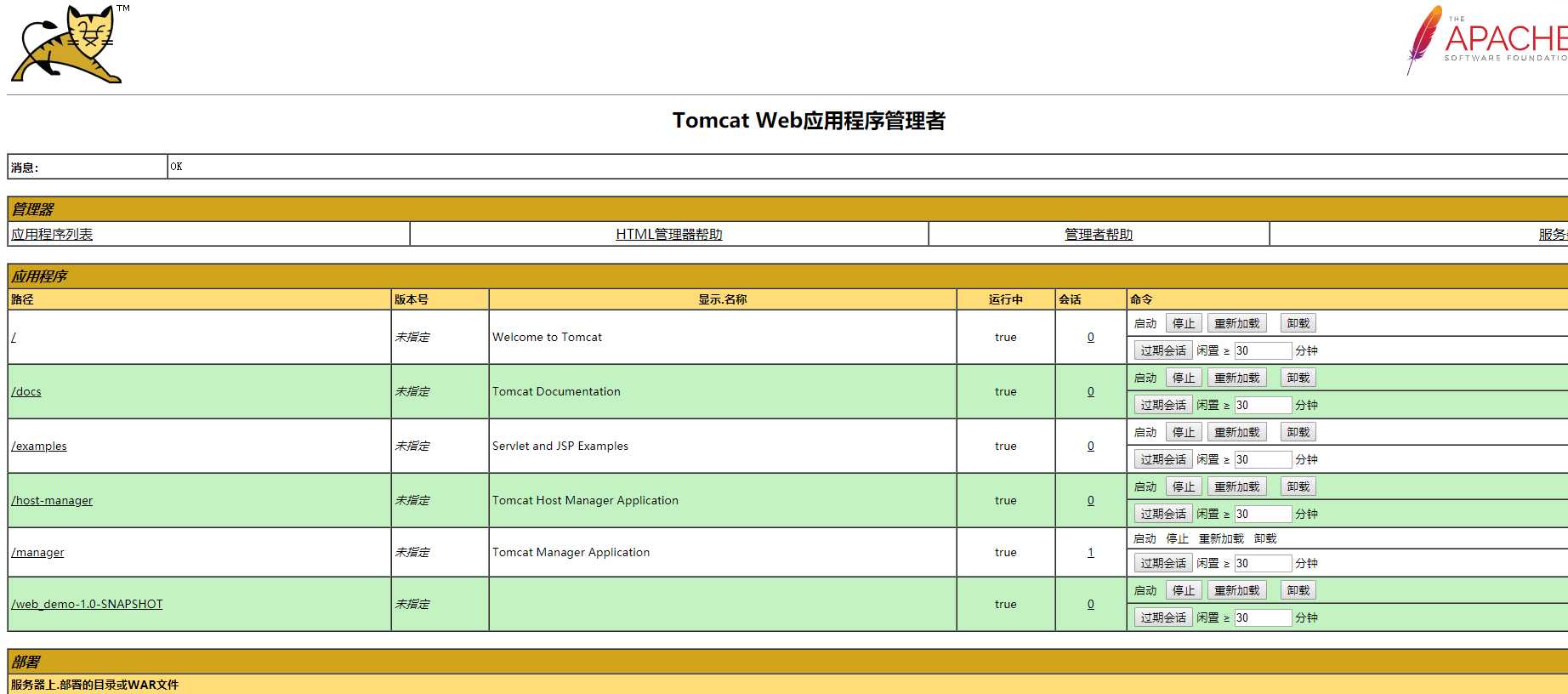
Task: Open the 管理者帮助 link
Action: coord(1099,234)
